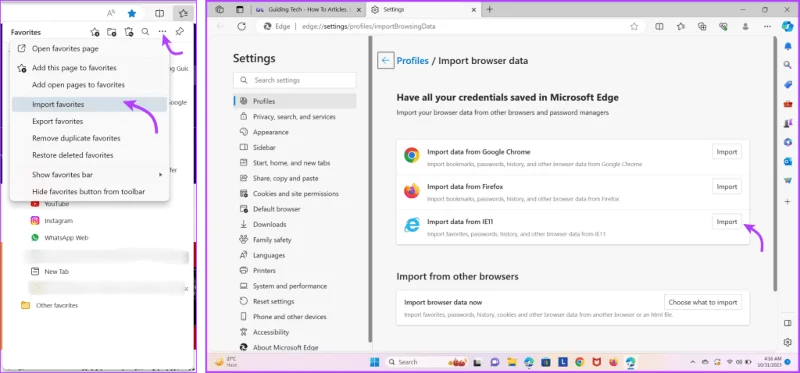This screenshot has height=373, width=800.
Task: Switch to the Settings tab
Action: click(x=423, y=10)
